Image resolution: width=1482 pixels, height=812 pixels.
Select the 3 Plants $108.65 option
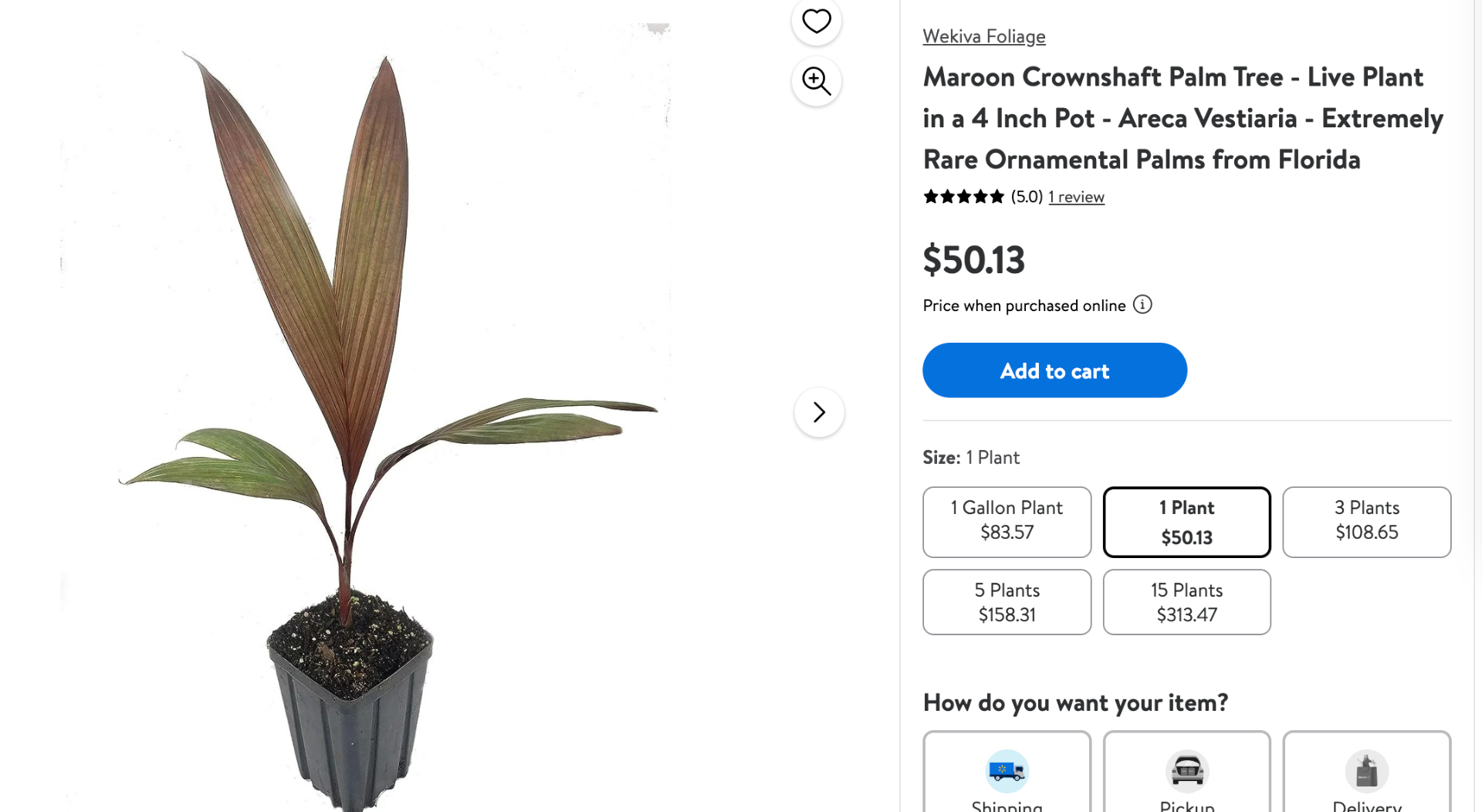1366,522
